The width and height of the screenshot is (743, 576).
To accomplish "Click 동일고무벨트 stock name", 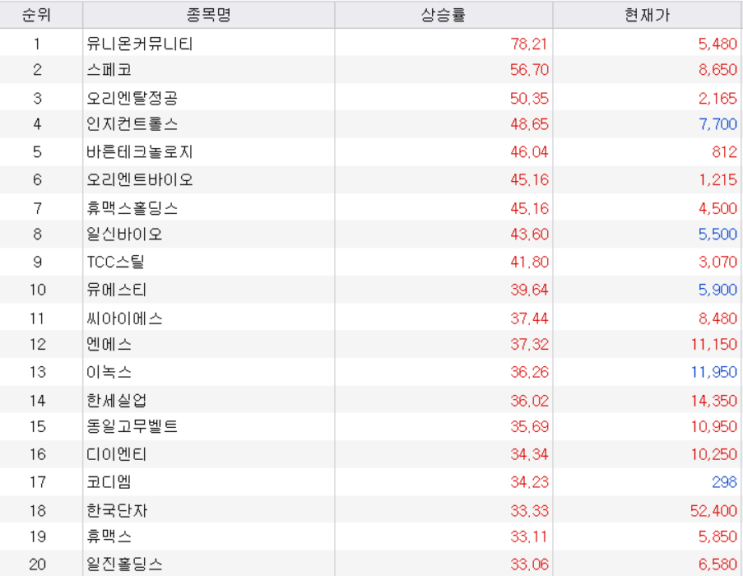I will pos(132,426).
